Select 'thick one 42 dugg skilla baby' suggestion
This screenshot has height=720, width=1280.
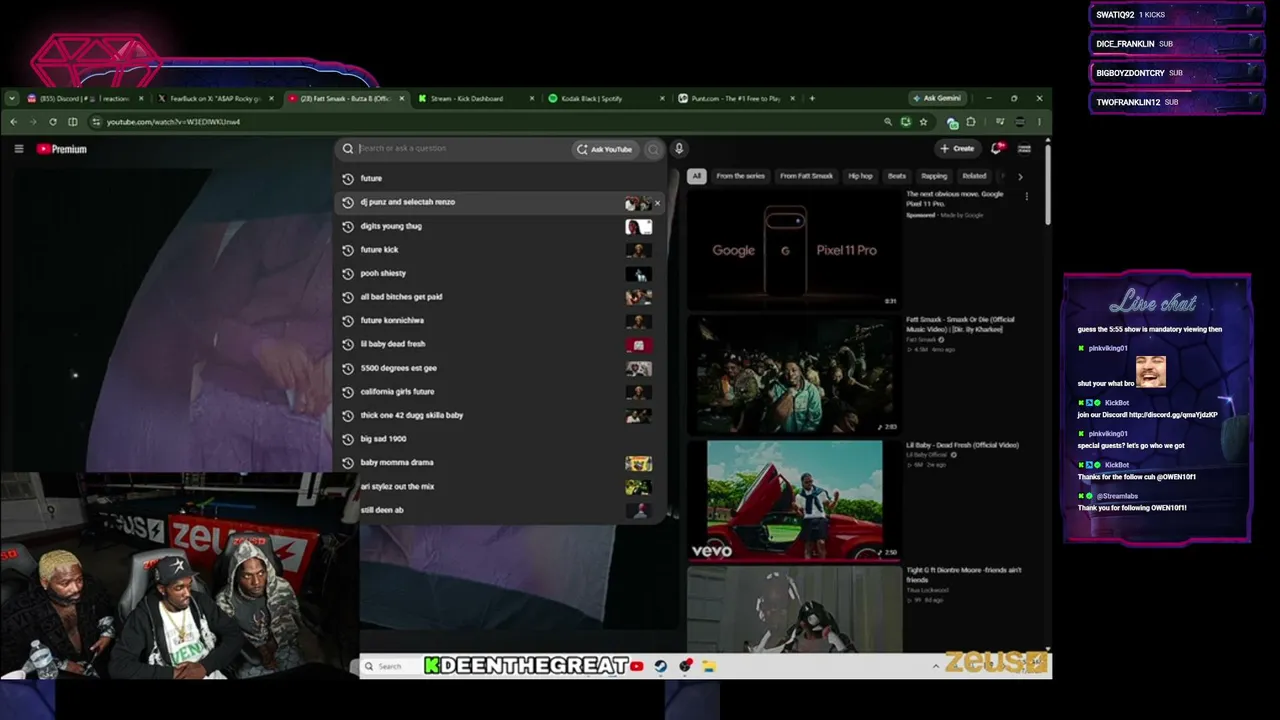coord(500,415)
